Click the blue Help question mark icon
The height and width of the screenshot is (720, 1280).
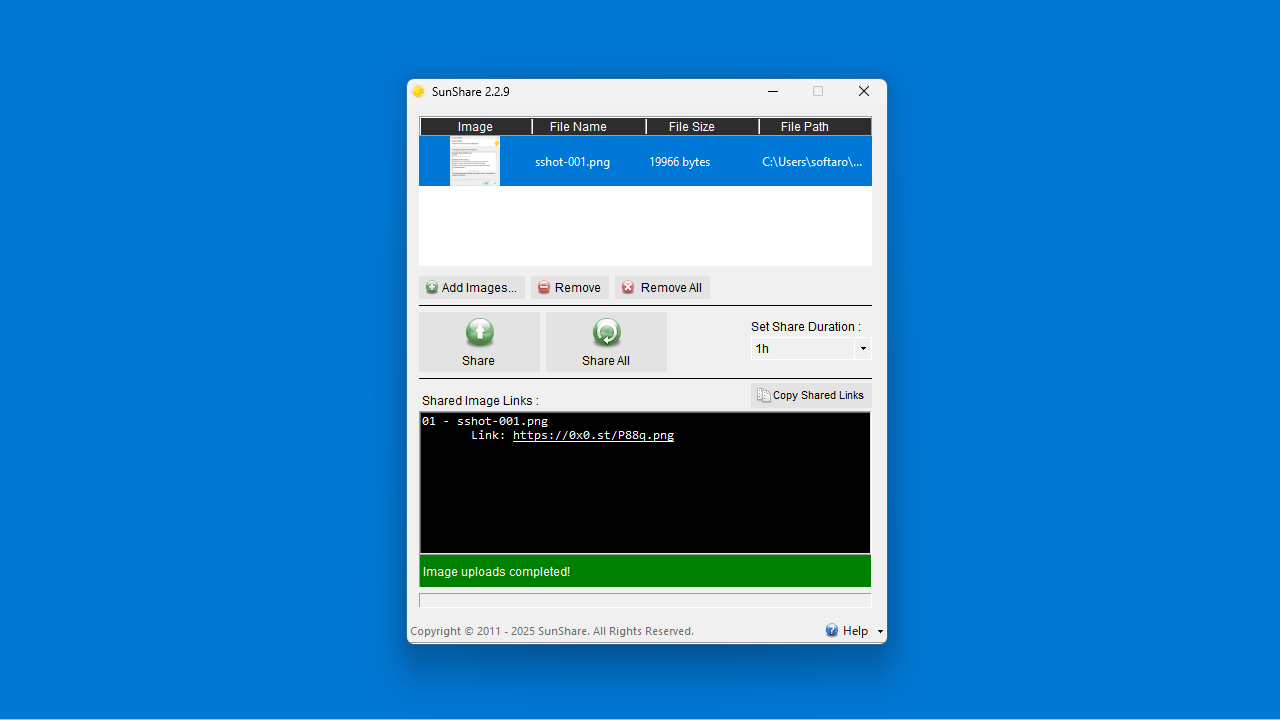tap(832, 630)
